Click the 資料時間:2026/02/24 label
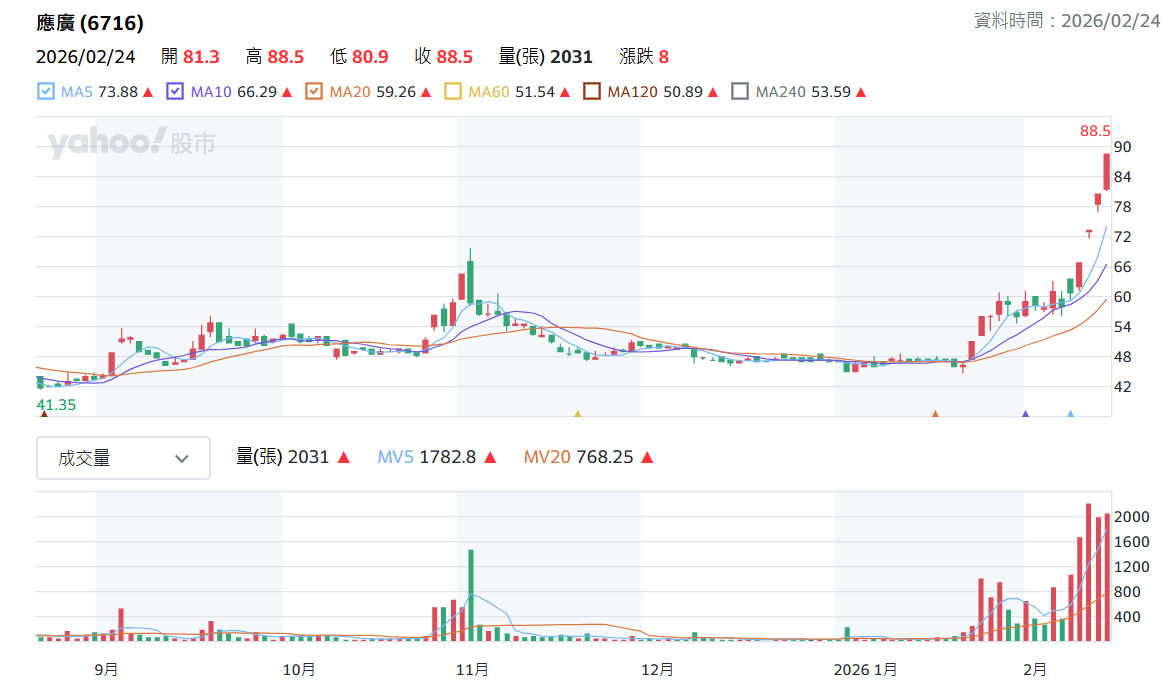The width and height of the screenshot is (1170, 695). tap(1067, 20)
